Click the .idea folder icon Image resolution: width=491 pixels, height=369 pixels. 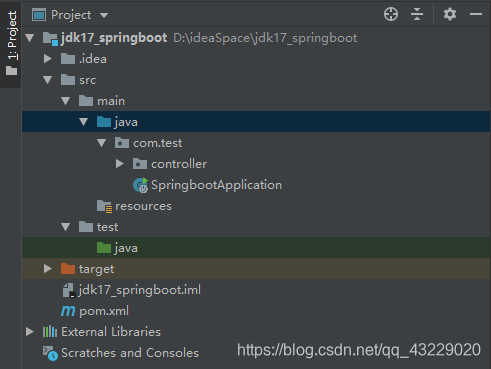[68, 59]
